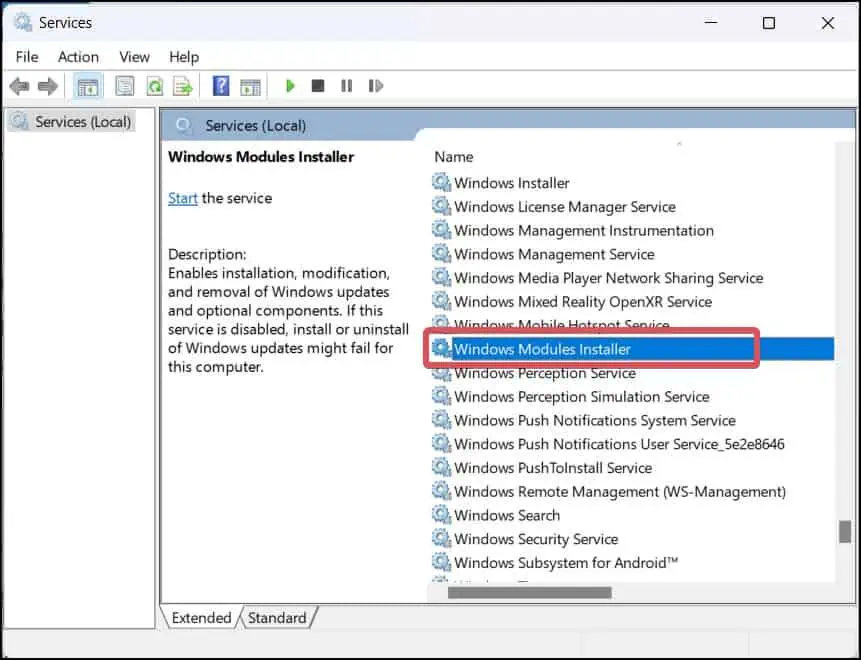
Task: Open the Help toolbar icon
Action: click(221, 86)
